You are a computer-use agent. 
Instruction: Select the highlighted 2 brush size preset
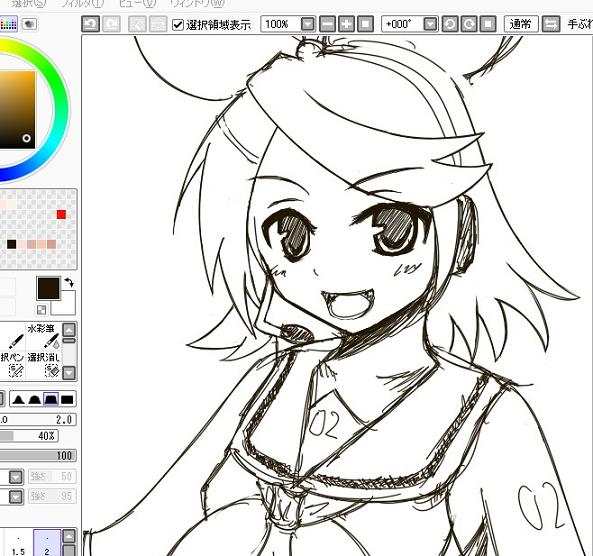point(47,544)
